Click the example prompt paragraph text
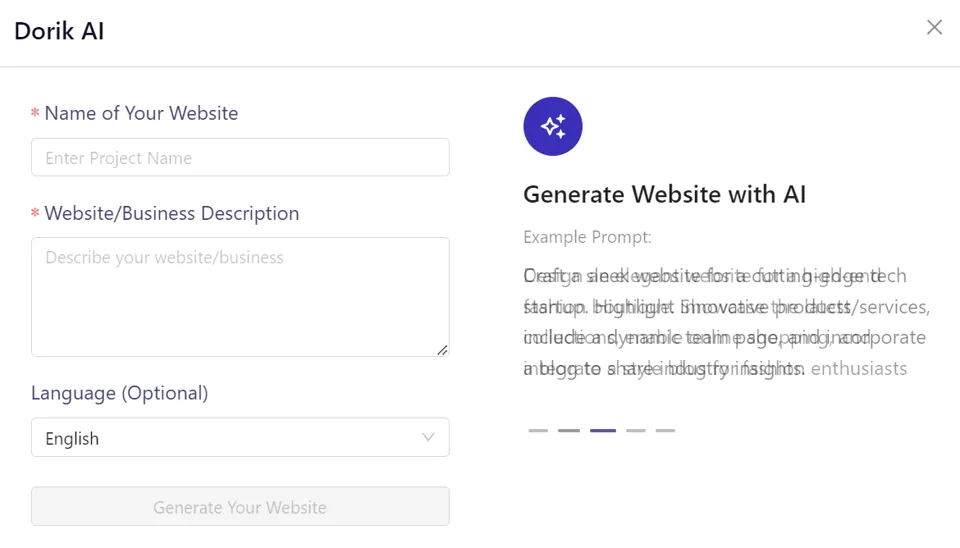The width and height of the screenshot is (960, 548). 727,322
